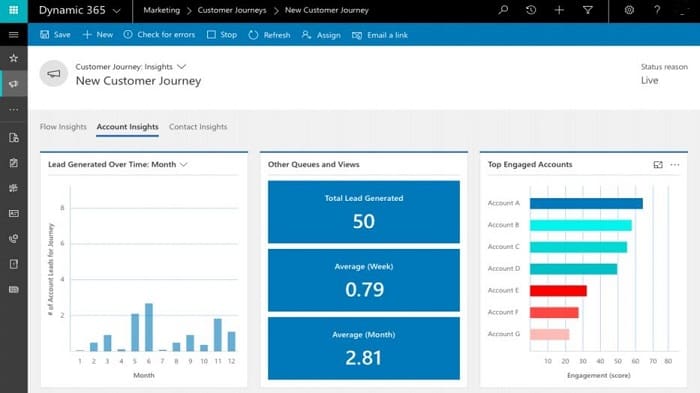
Task: Click the Account G light pink bar
Action: [x=550, y=334]
